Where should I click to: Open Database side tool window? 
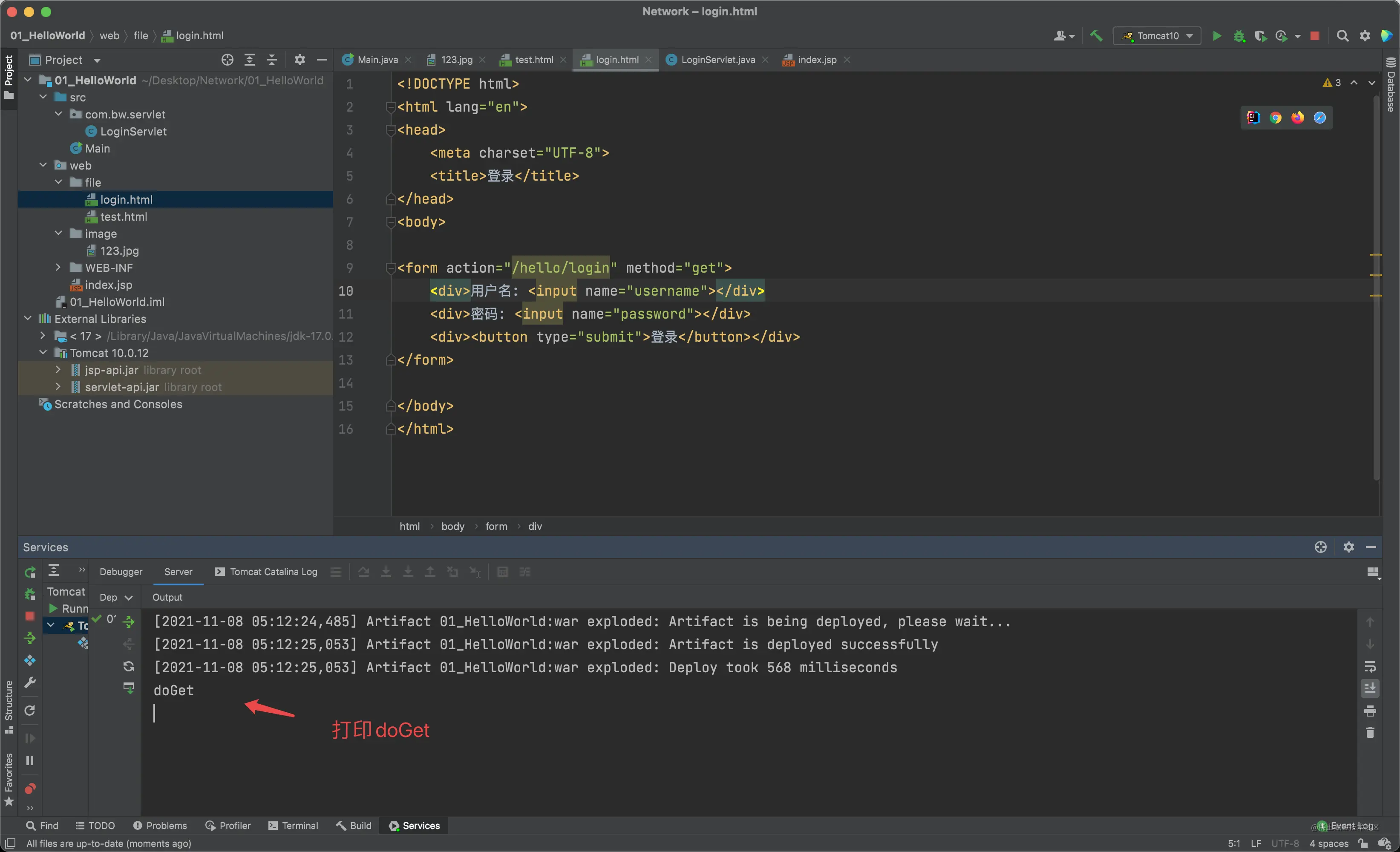click(1390, 84)
